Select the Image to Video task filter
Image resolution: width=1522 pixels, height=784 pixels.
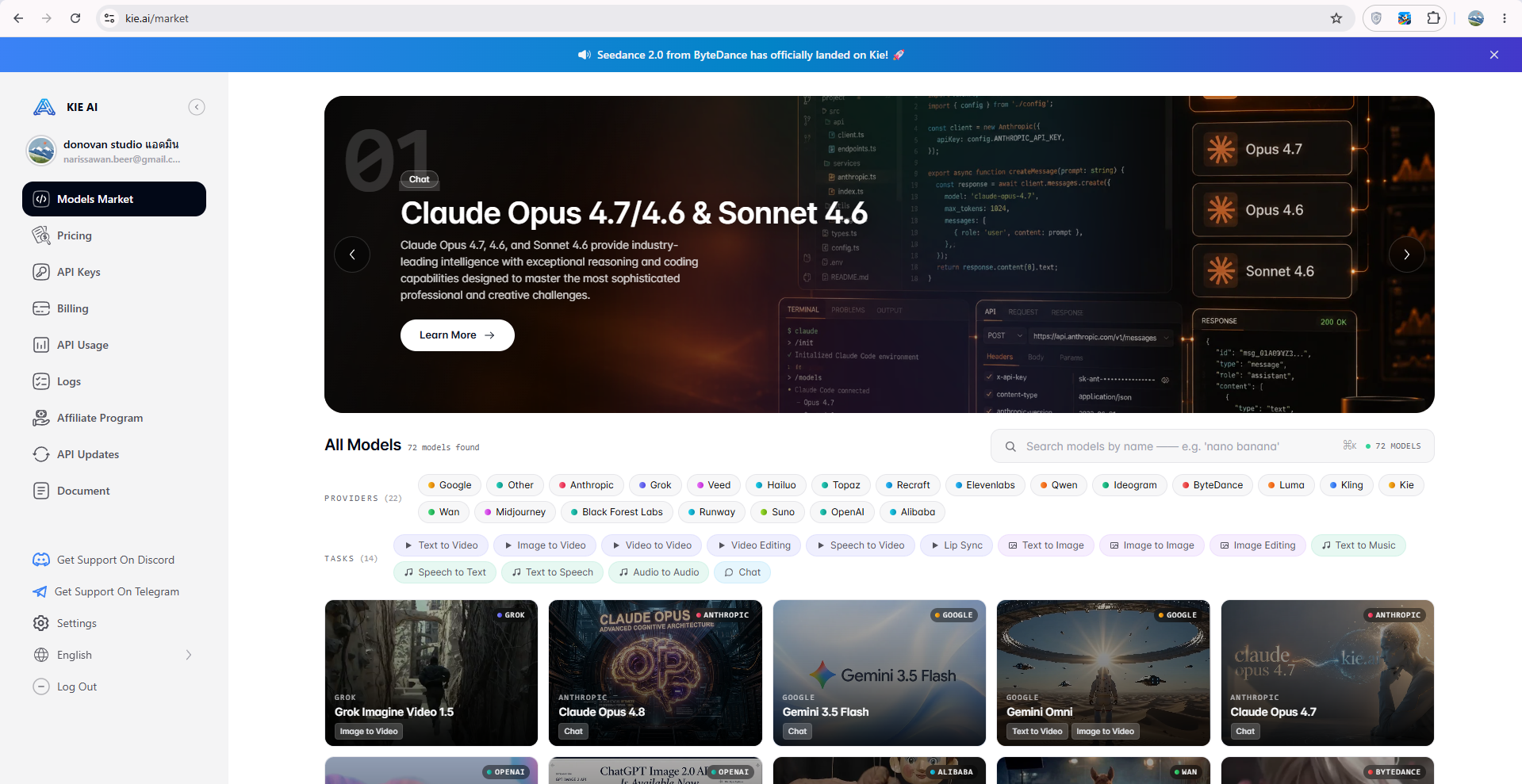[545, 545]
